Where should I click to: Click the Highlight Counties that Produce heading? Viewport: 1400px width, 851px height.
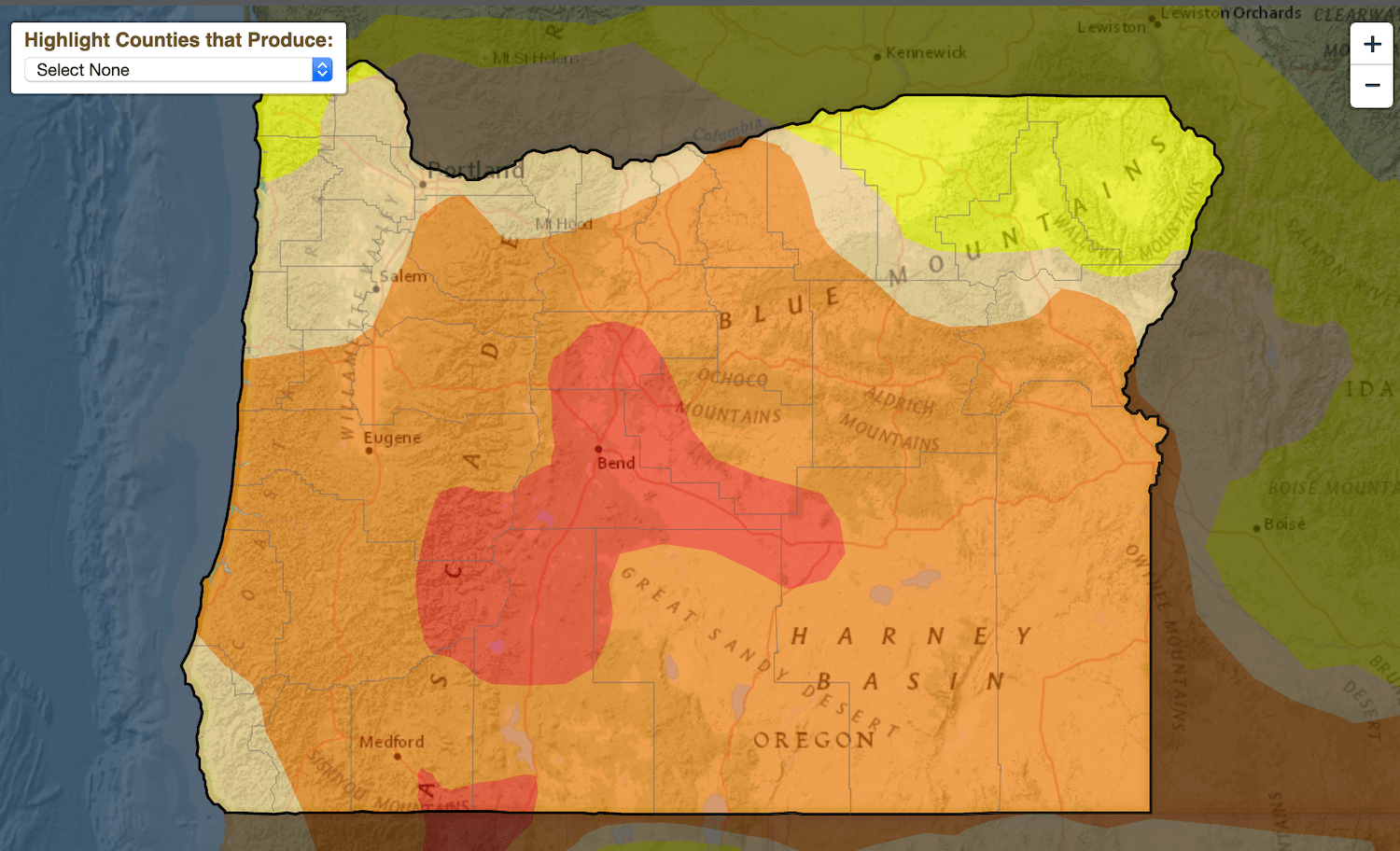(178, 40)
